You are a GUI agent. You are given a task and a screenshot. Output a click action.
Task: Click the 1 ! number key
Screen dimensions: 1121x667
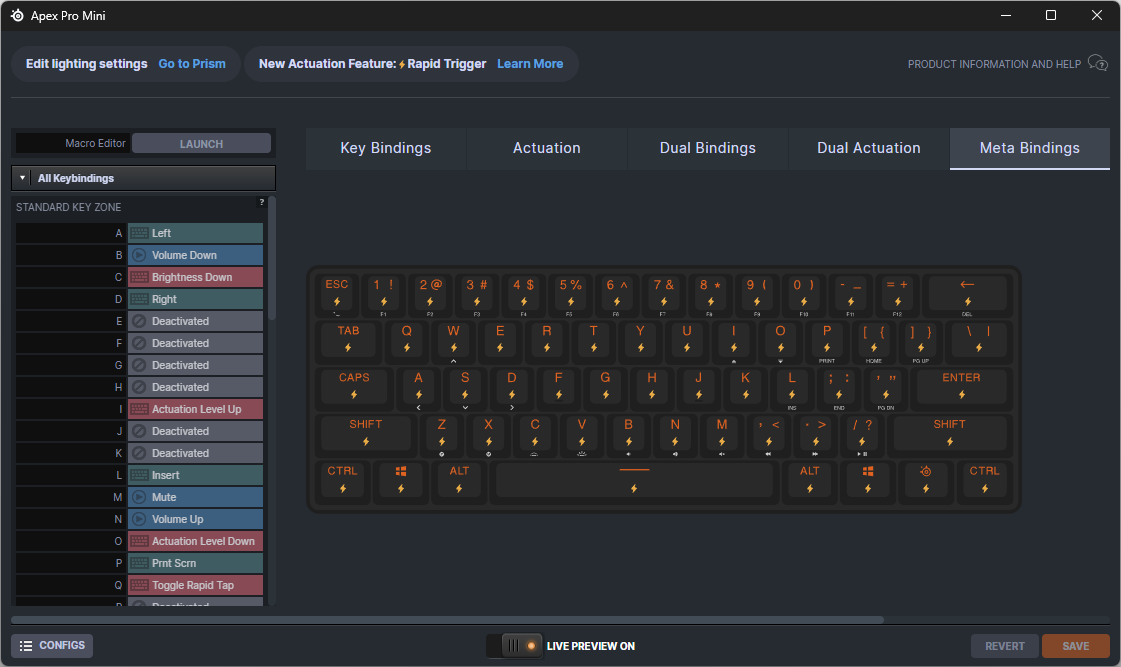pyautogui.click(x=383, y=293)
